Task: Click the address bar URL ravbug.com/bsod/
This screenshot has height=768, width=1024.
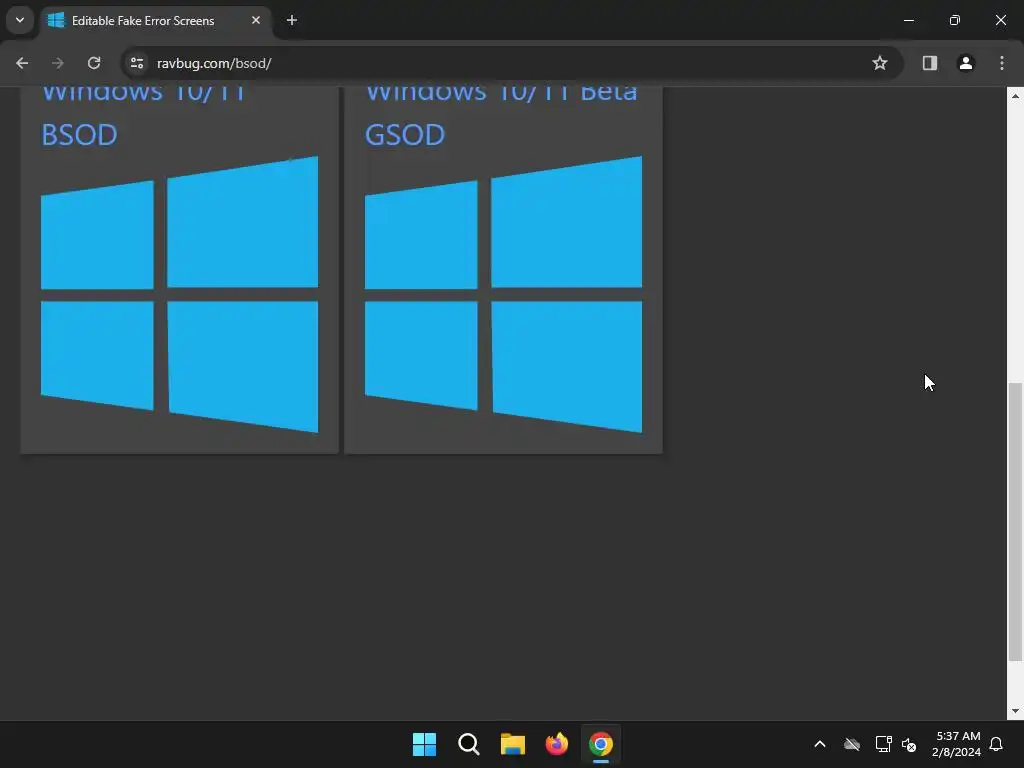Action: pos(214,63)
